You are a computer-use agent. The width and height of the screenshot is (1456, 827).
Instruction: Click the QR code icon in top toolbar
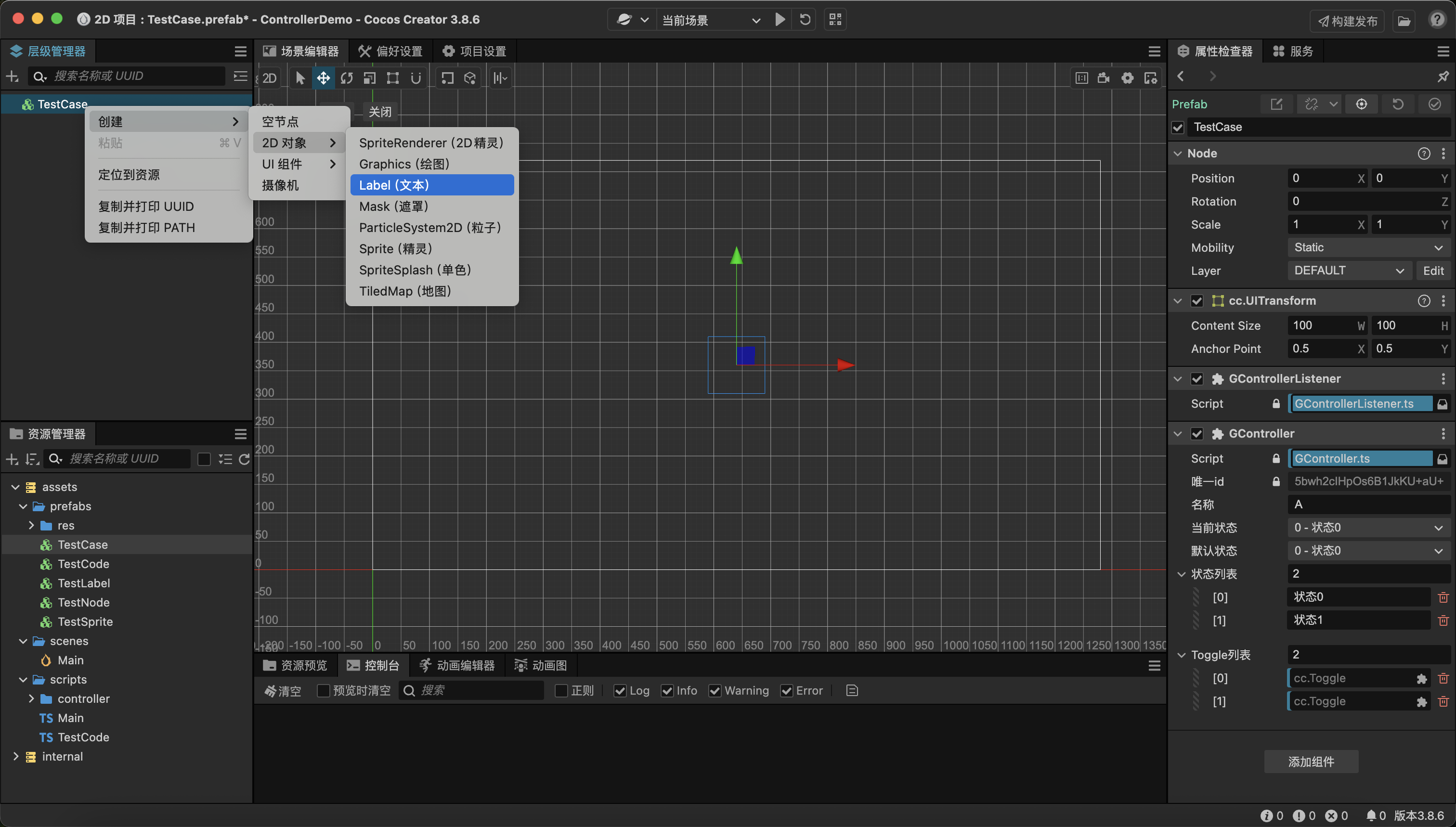tap(835, 20)
